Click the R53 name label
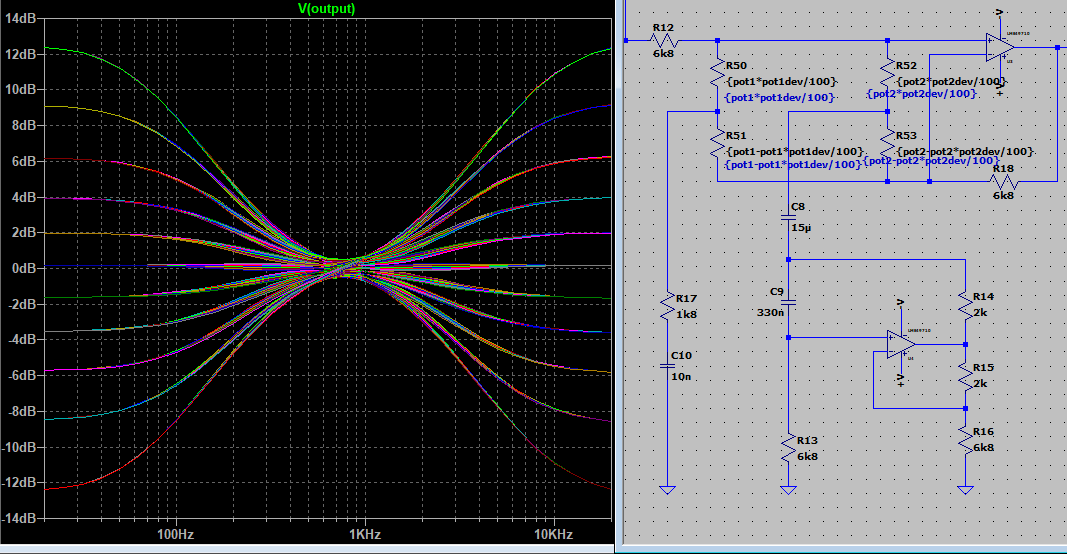Screen dimensions: 1067x554 tap(906, 136)
